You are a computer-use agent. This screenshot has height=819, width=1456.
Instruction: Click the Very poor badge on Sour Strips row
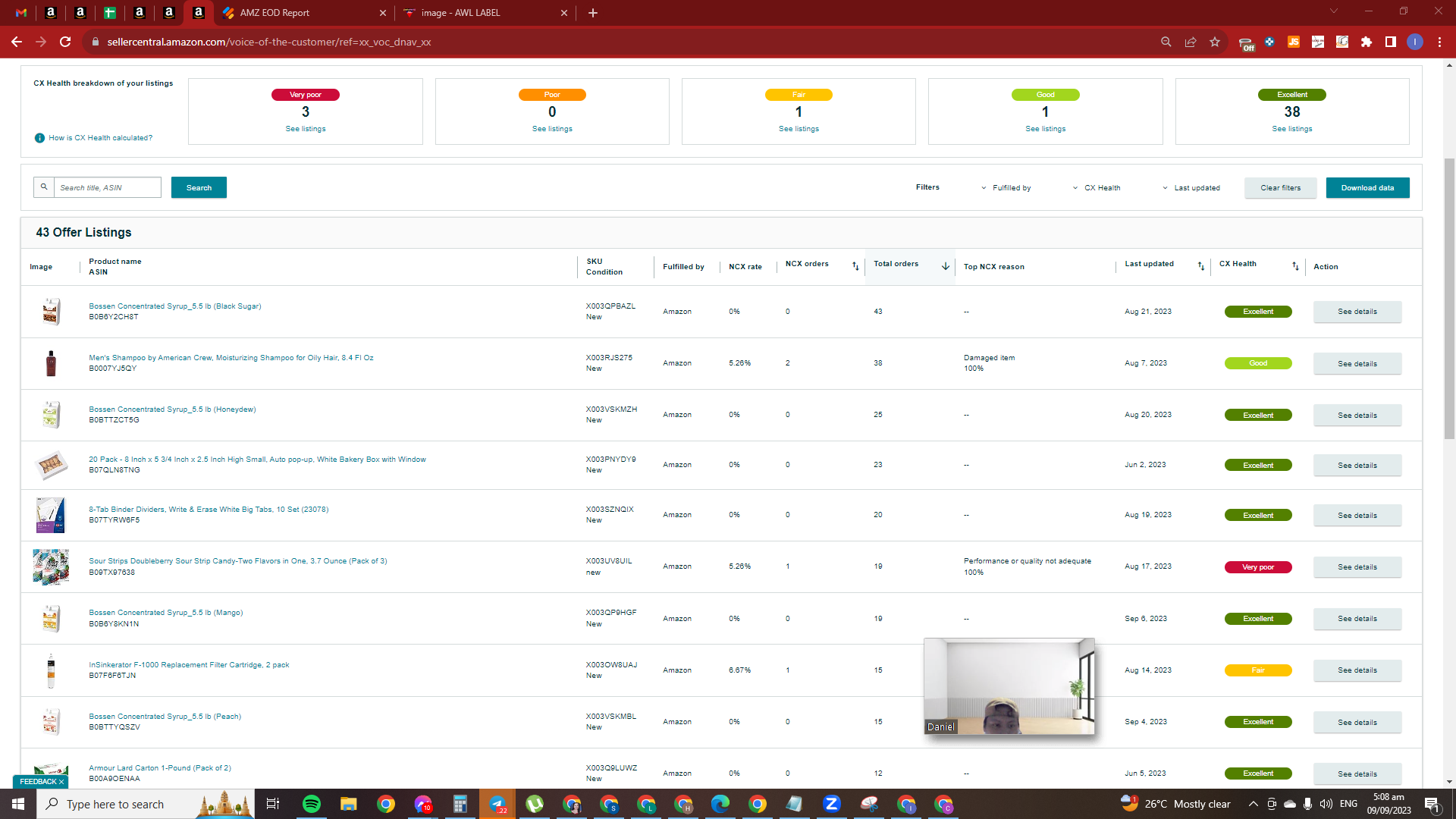[1258, 567]
